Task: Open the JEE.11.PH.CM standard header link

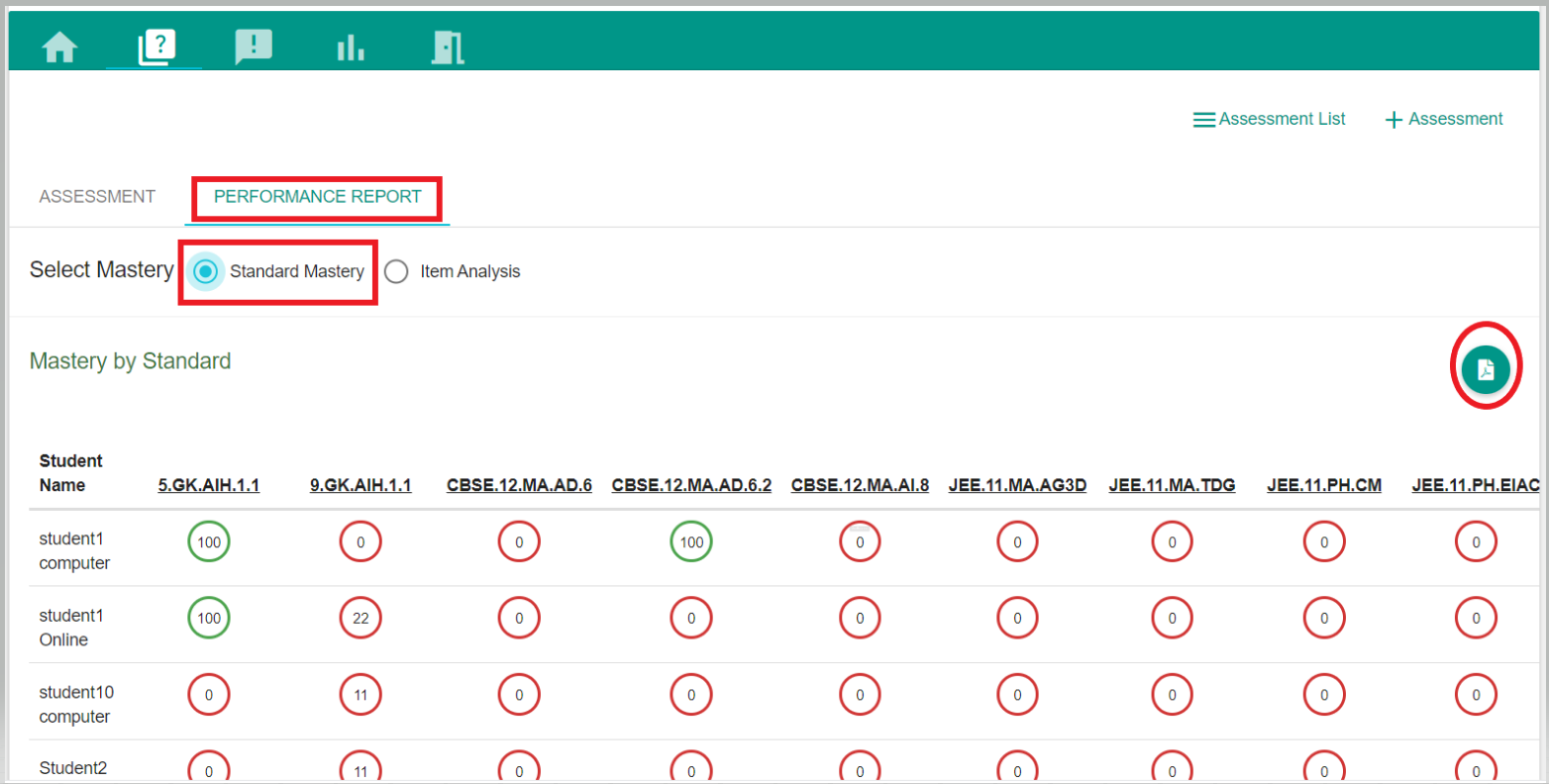Action: (1324, 485)
